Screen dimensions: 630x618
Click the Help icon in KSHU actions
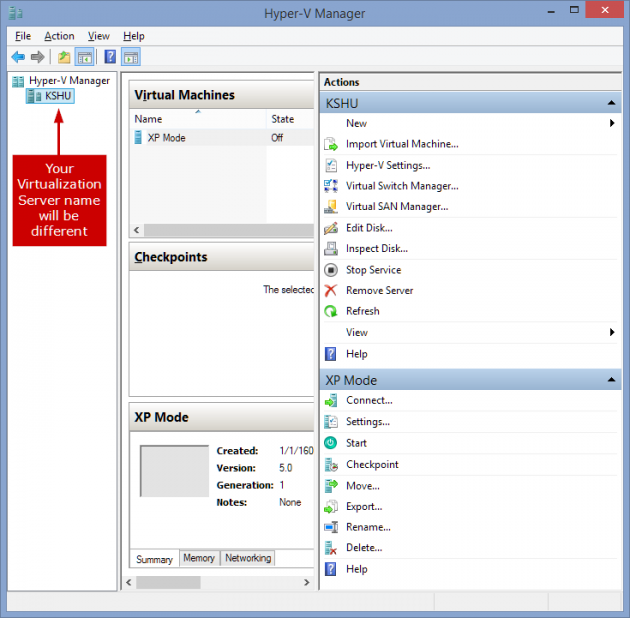click(330, 354)
